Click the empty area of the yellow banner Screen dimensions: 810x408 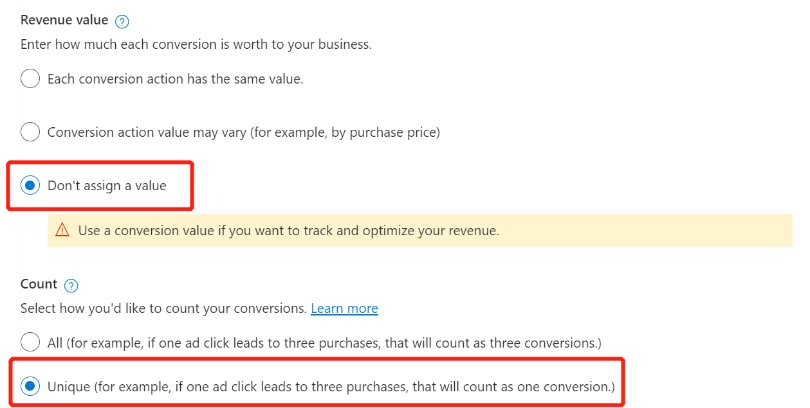coord(646,230)
